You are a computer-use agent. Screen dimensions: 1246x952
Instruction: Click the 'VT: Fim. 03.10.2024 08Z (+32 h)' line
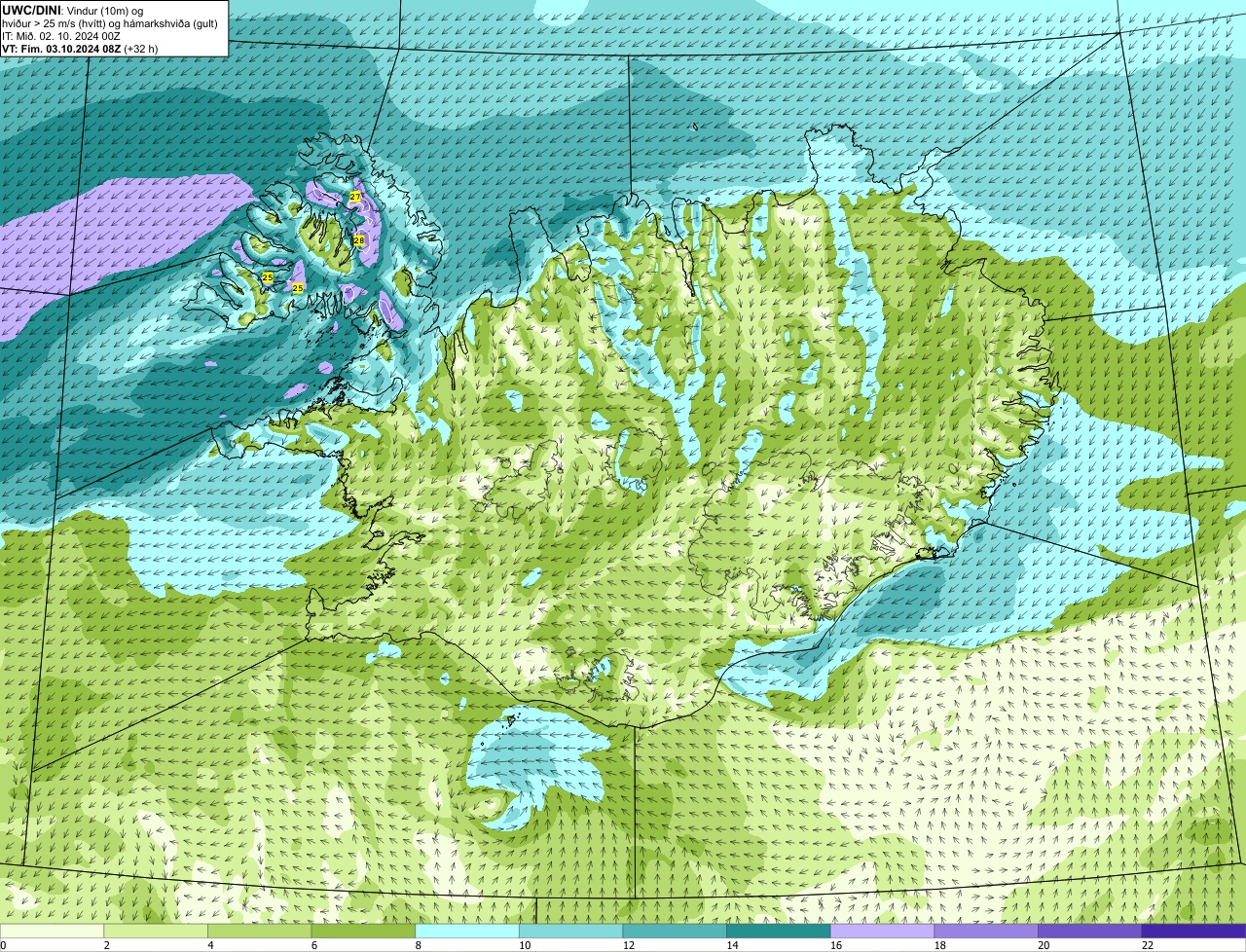click(x=80, y=49)
